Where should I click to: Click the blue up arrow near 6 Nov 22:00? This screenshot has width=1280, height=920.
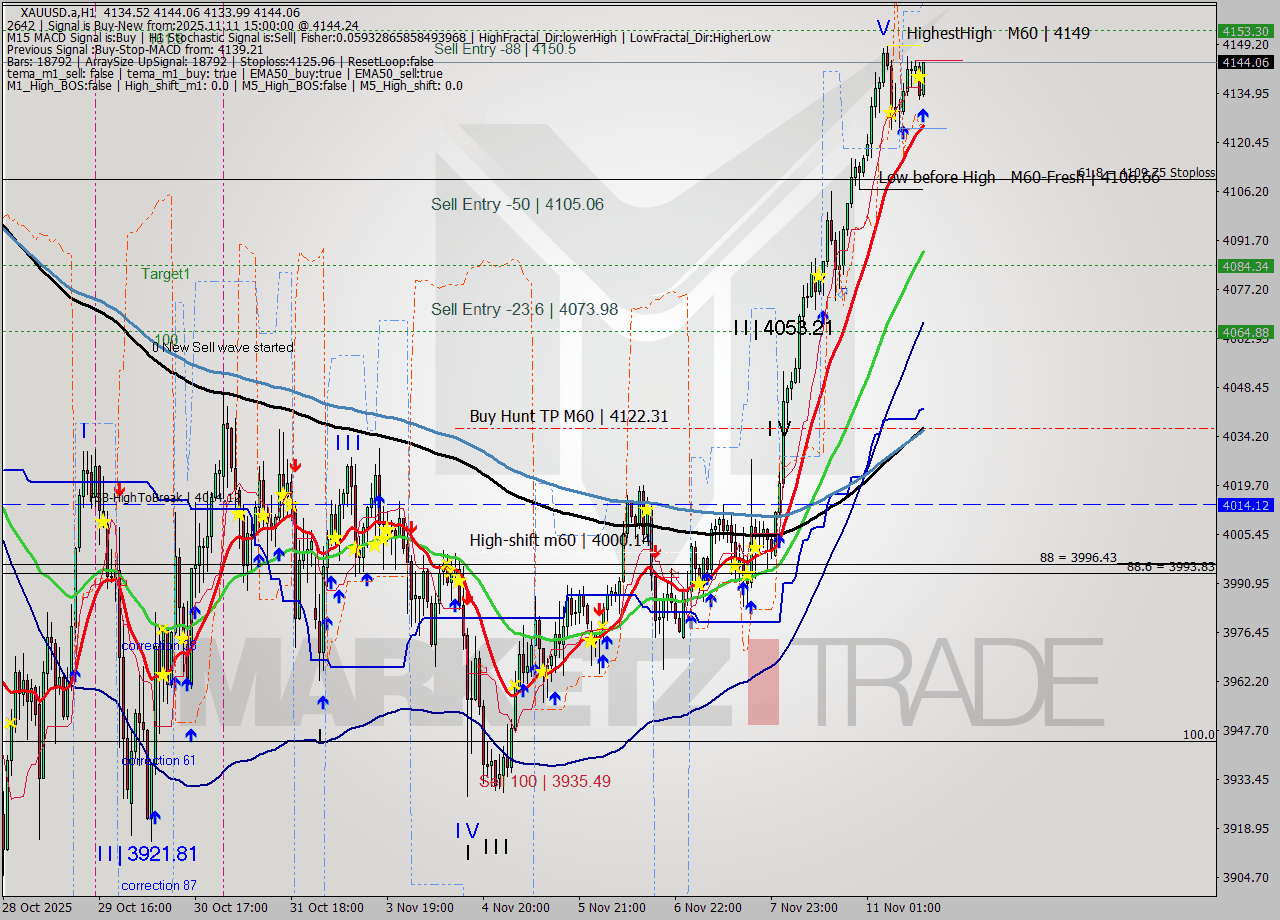[x=710, y=600]
